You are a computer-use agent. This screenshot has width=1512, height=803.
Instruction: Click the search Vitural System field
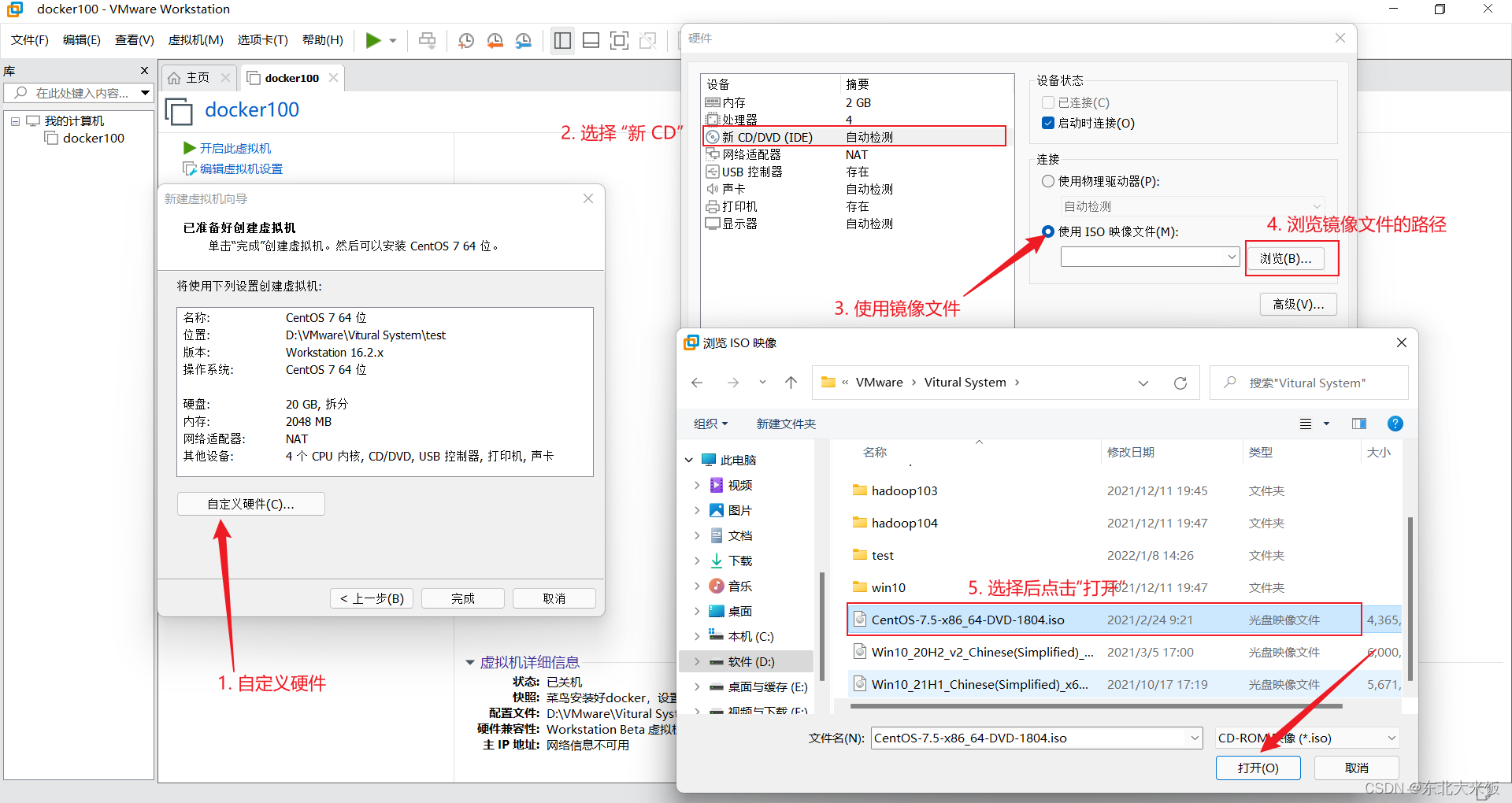(x=1309, y=383)
